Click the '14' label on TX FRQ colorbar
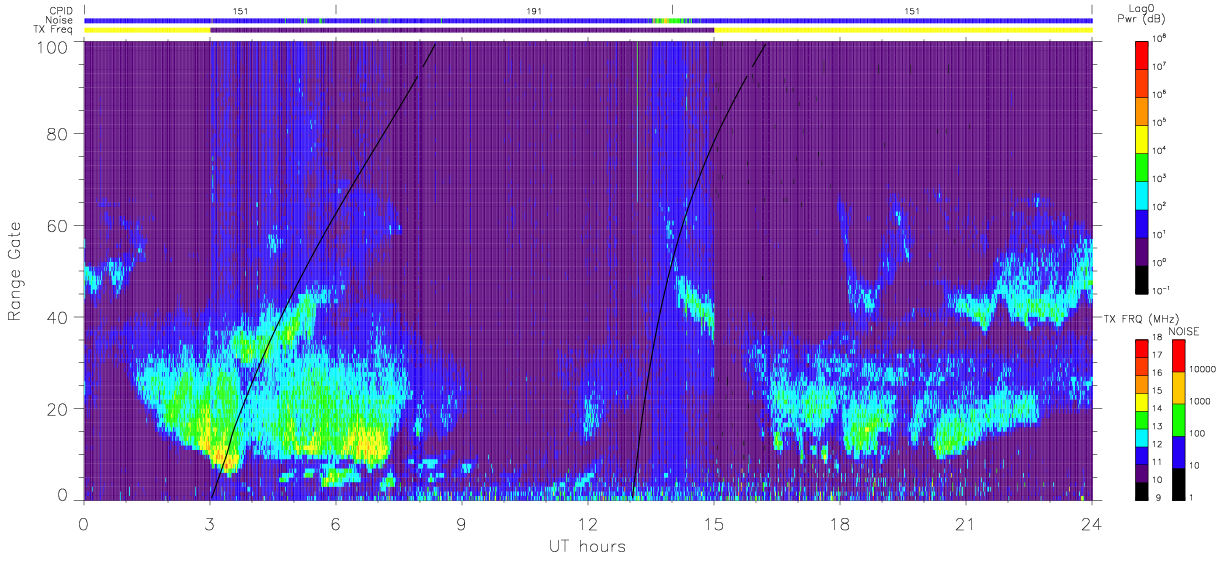The width and height of the screenshot is (1228, 567). pos(1159,408)
